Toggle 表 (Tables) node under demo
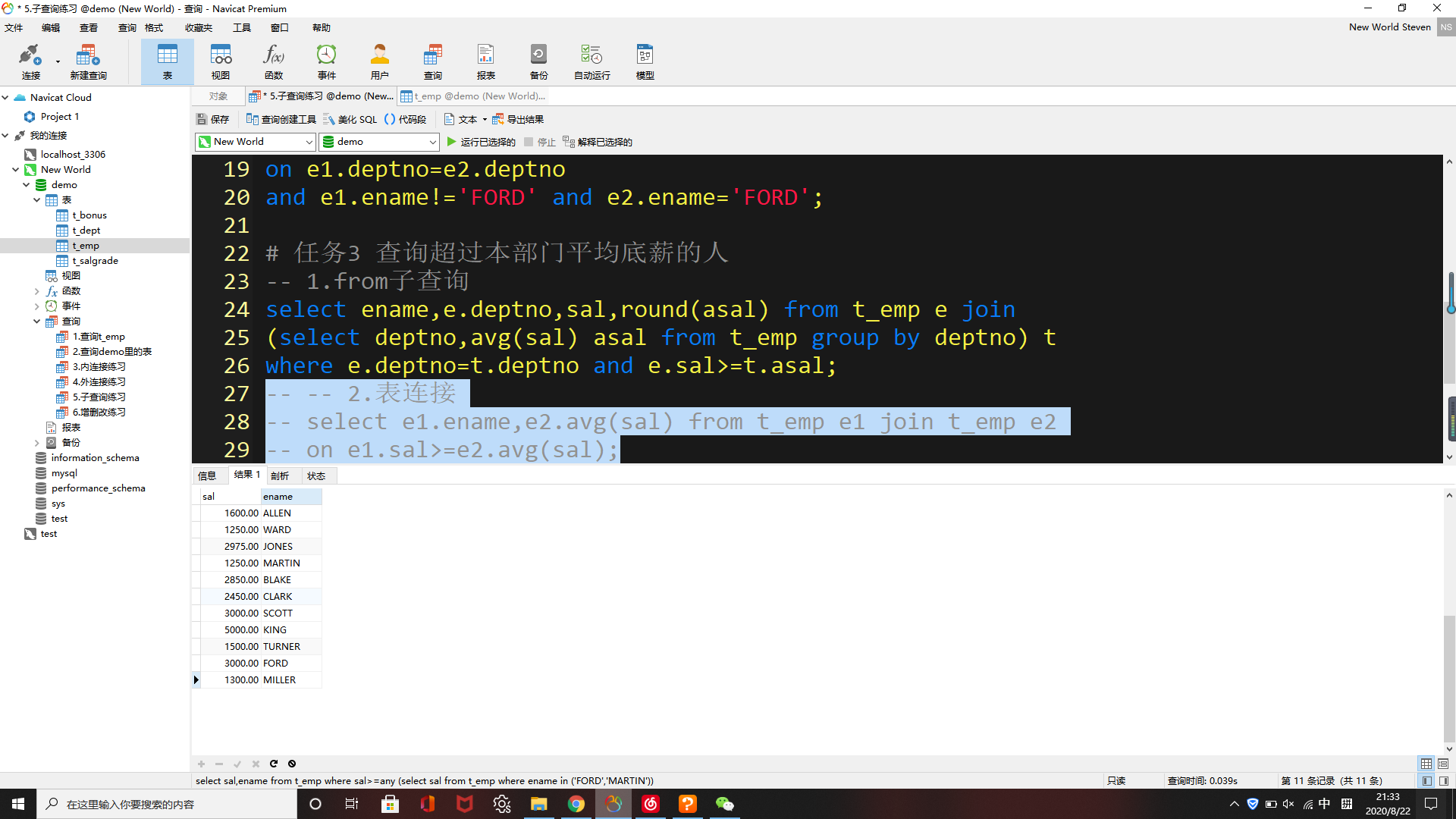1456x819 pixels. coord(36,199)
